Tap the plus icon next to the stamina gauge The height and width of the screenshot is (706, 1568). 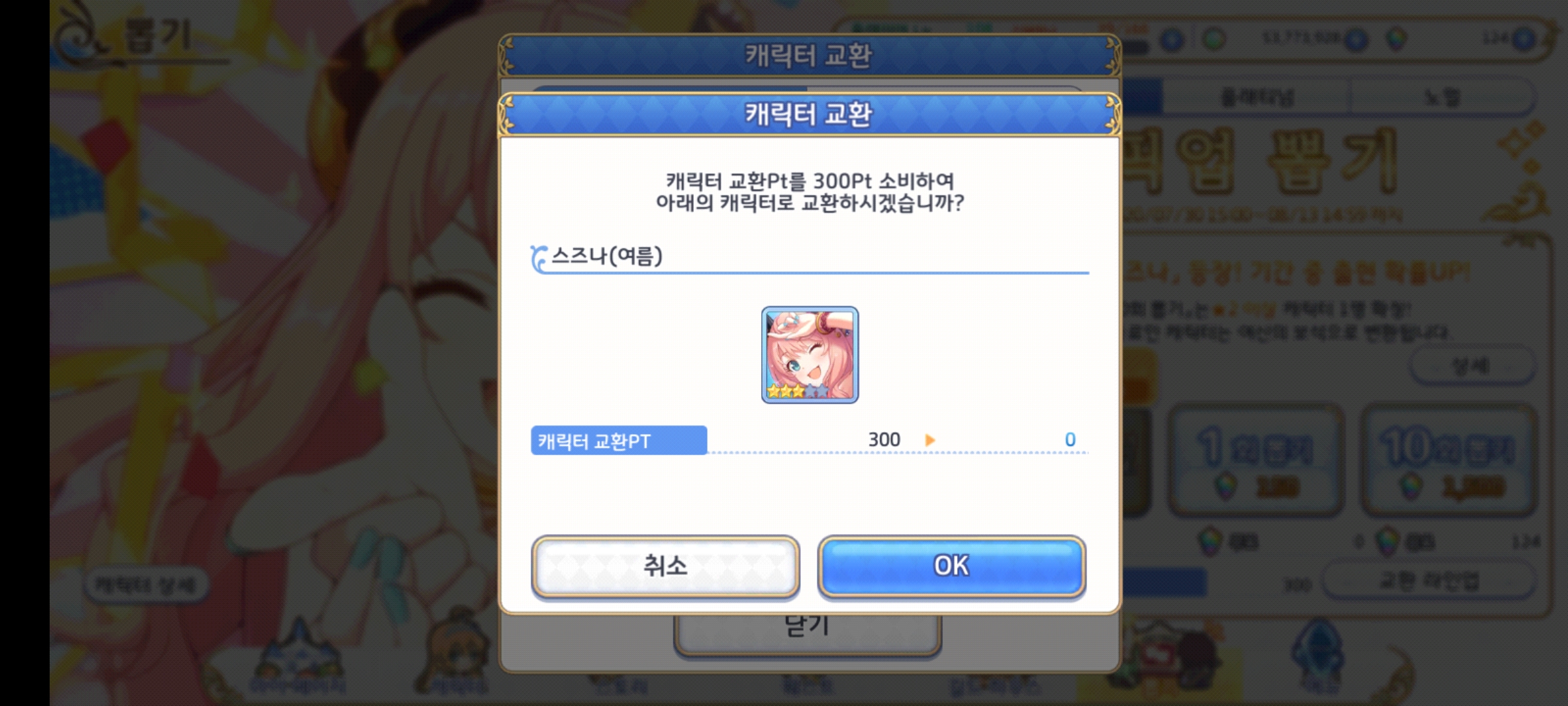(1172, 40)
